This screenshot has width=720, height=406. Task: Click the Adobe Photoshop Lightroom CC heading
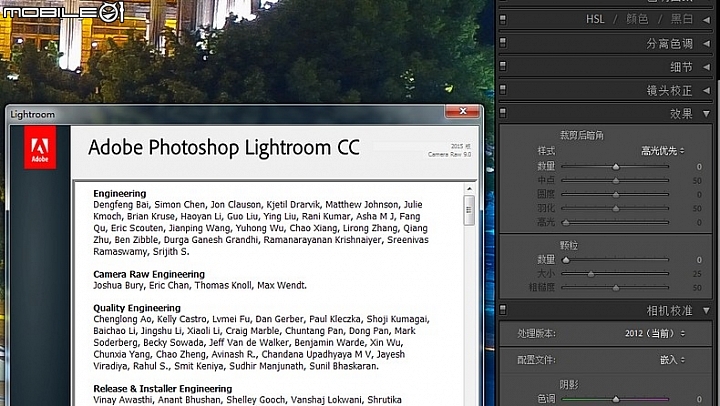[x=224, y=148]
